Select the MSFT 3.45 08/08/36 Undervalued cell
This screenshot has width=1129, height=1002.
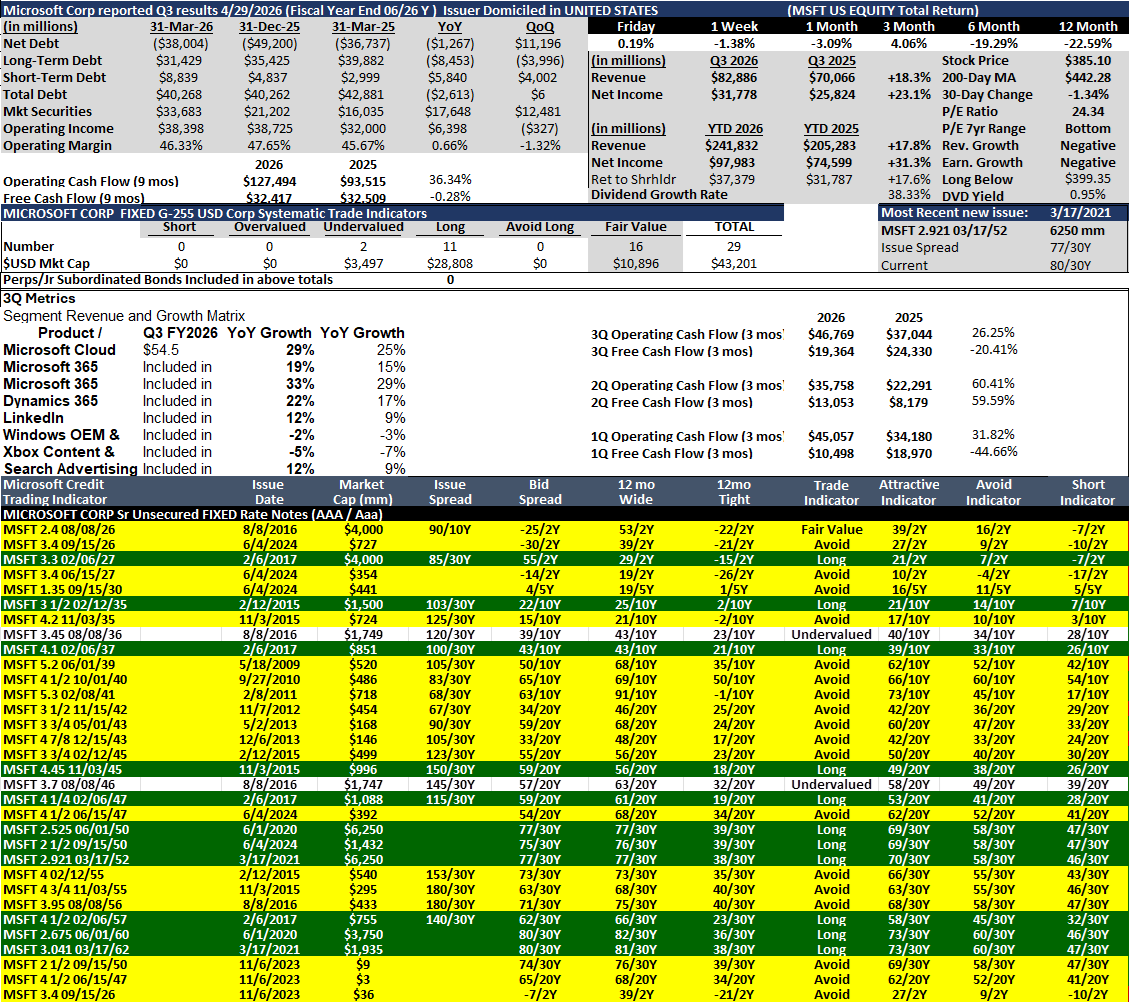point(831,634)
